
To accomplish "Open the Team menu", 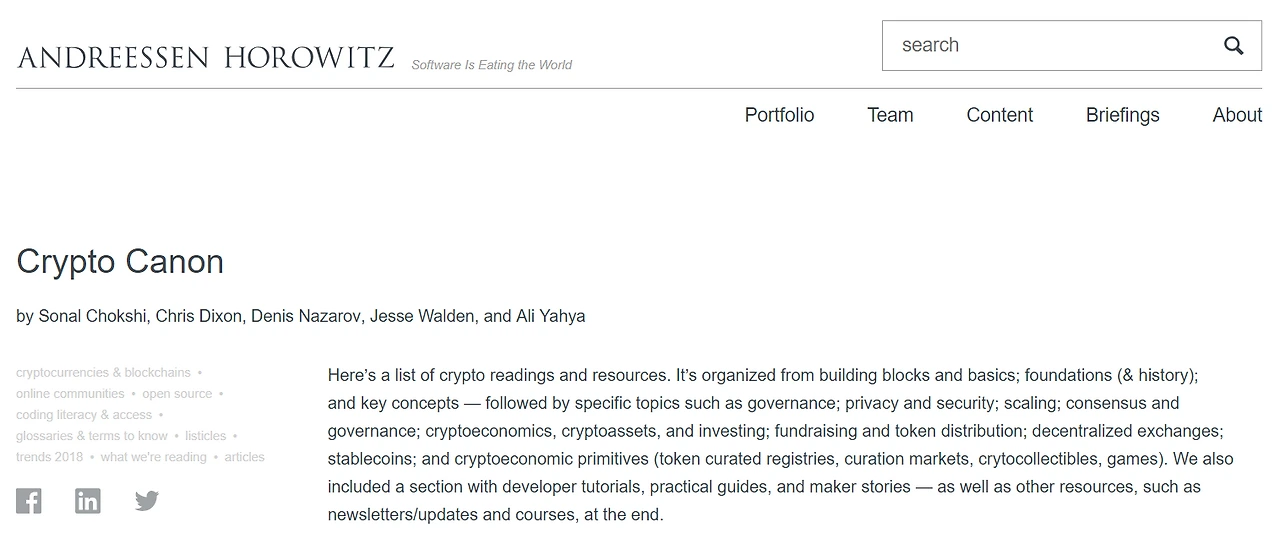I will (890, 115).
